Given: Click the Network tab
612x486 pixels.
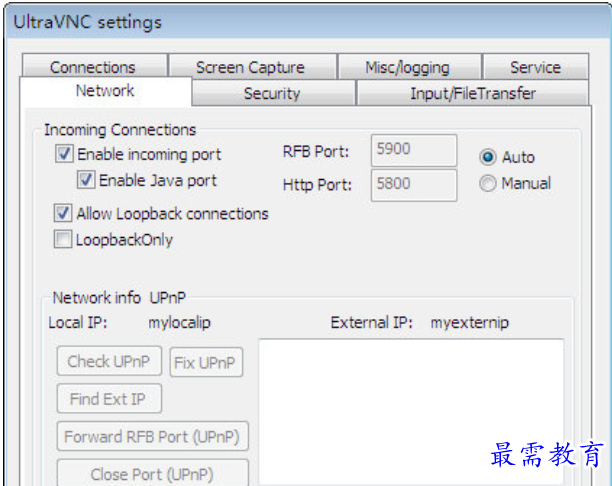Looking at the screenshot, I should (x=105, y=91).
